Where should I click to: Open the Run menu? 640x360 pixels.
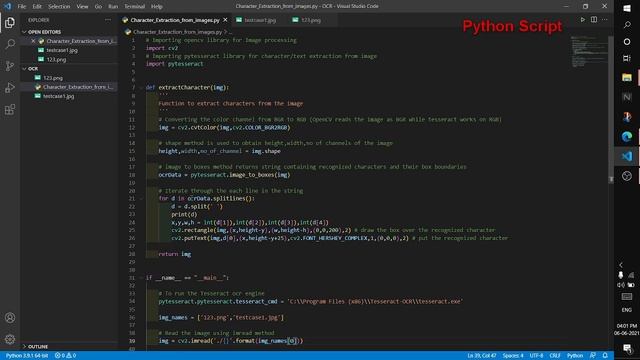pos(113,7)
